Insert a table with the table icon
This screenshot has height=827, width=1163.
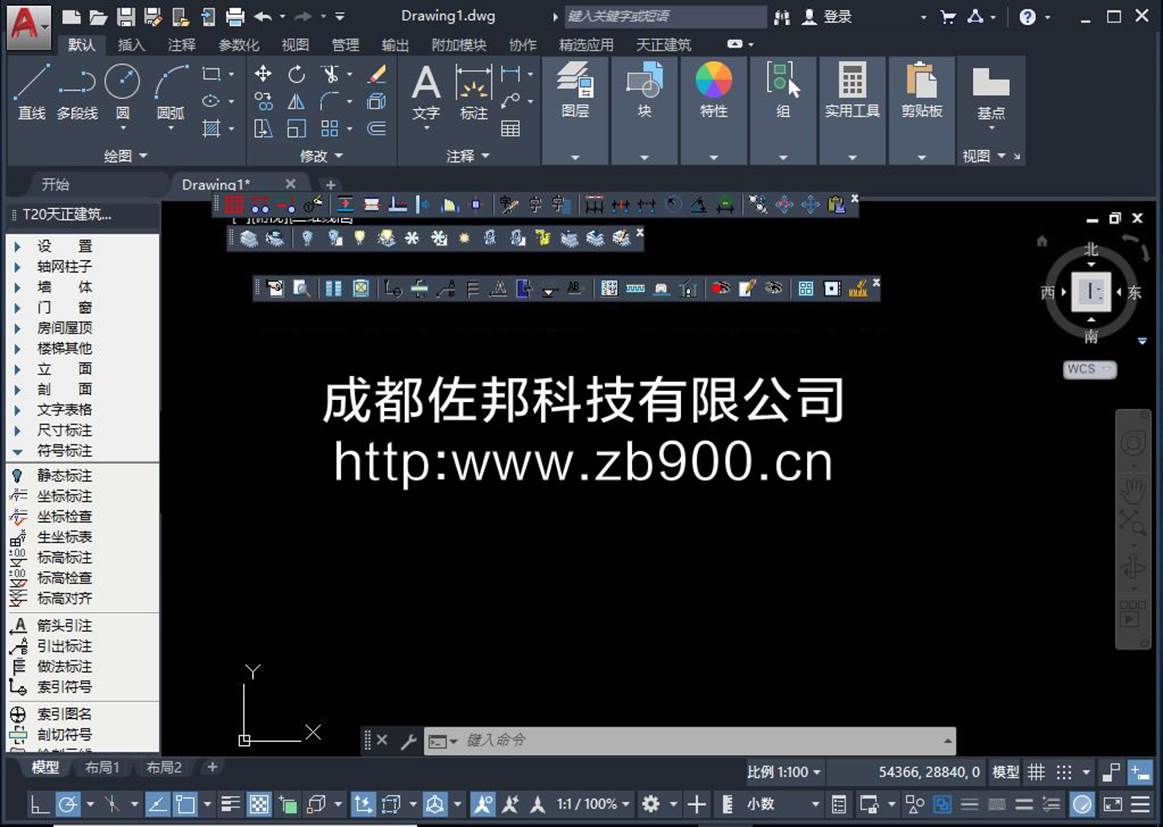[510, 128]
